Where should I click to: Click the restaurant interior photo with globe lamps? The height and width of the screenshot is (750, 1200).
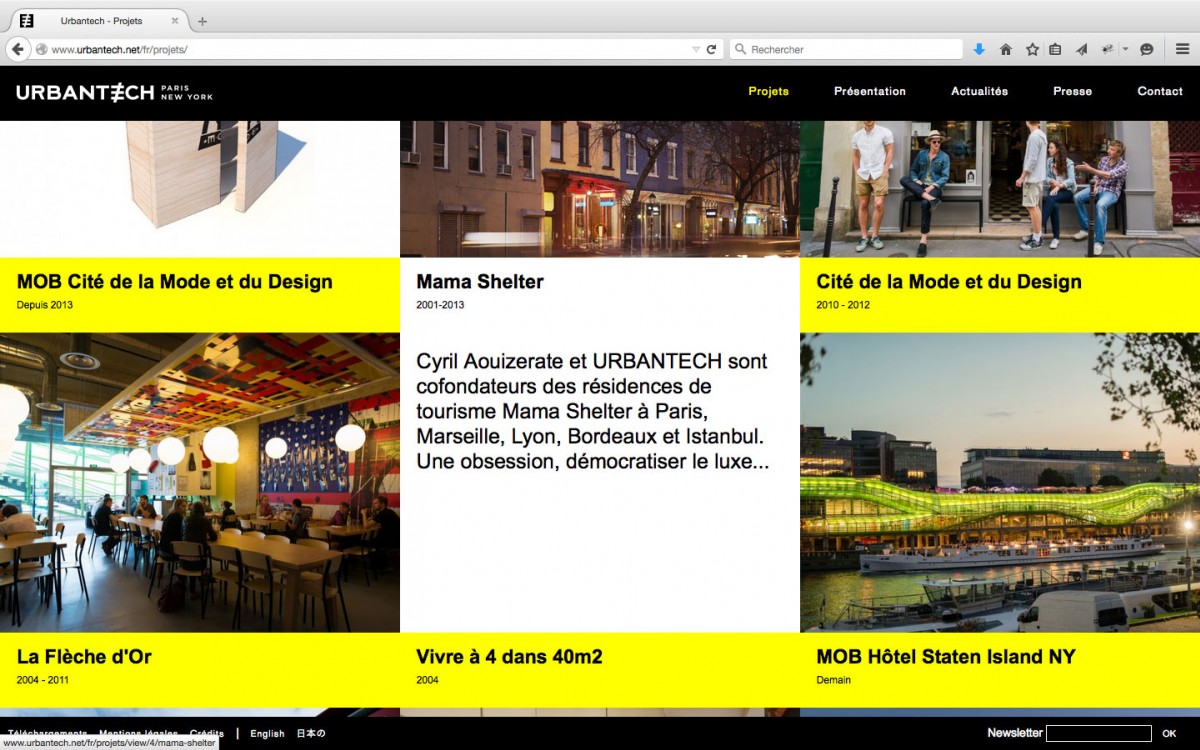click(200, 483)
